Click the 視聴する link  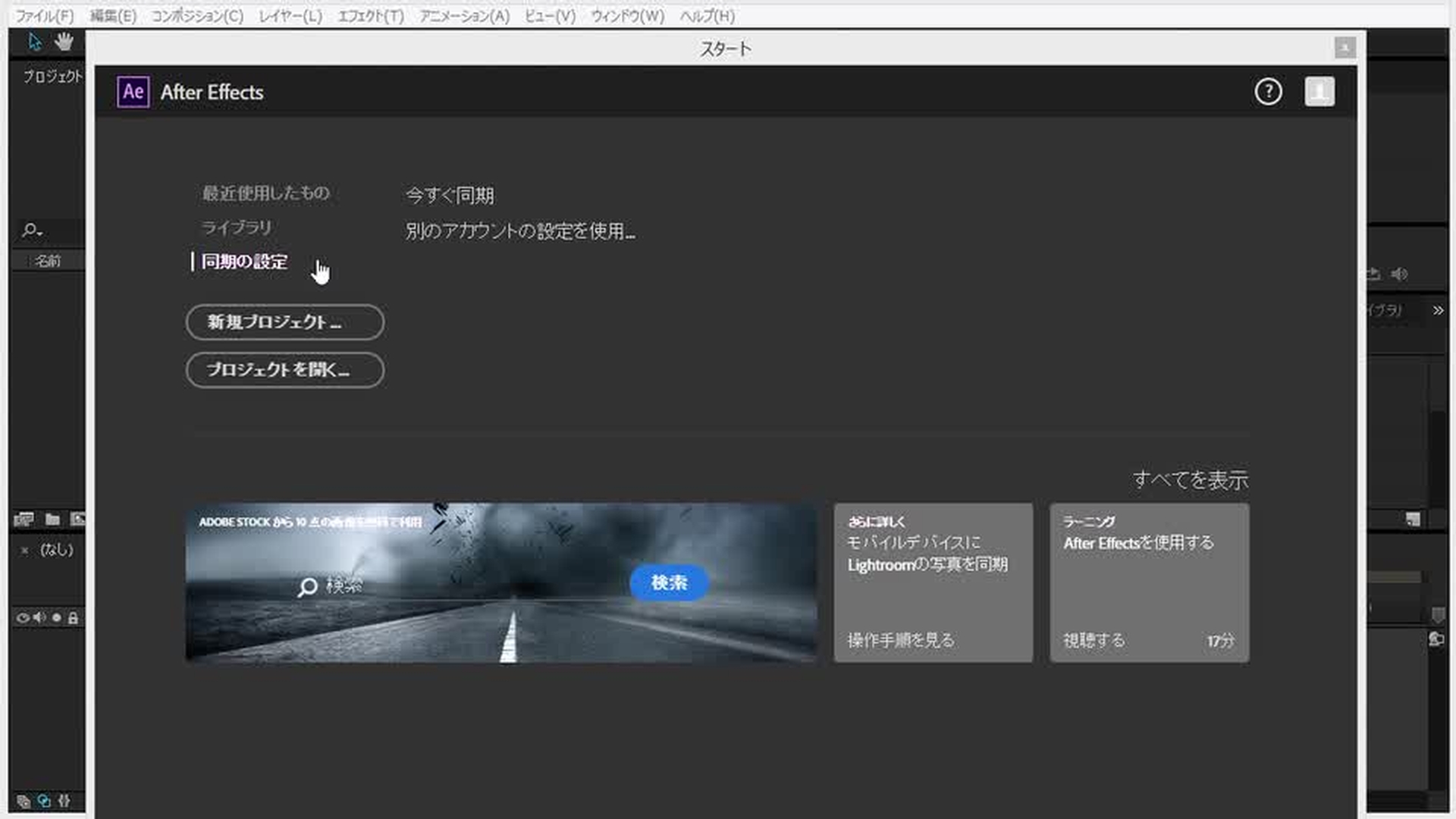coord(1094,640)
